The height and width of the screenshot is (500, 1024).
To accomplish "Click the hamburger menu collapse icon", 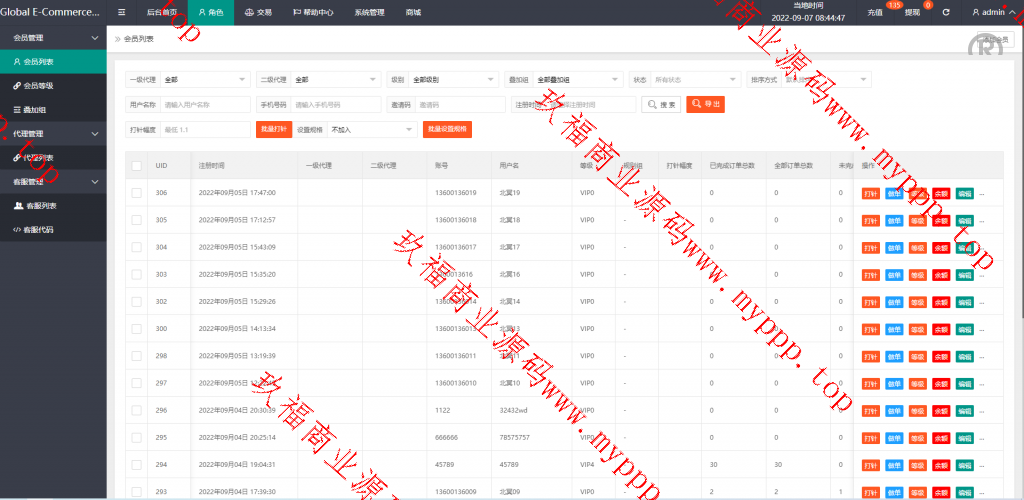I will coord(122,13).
